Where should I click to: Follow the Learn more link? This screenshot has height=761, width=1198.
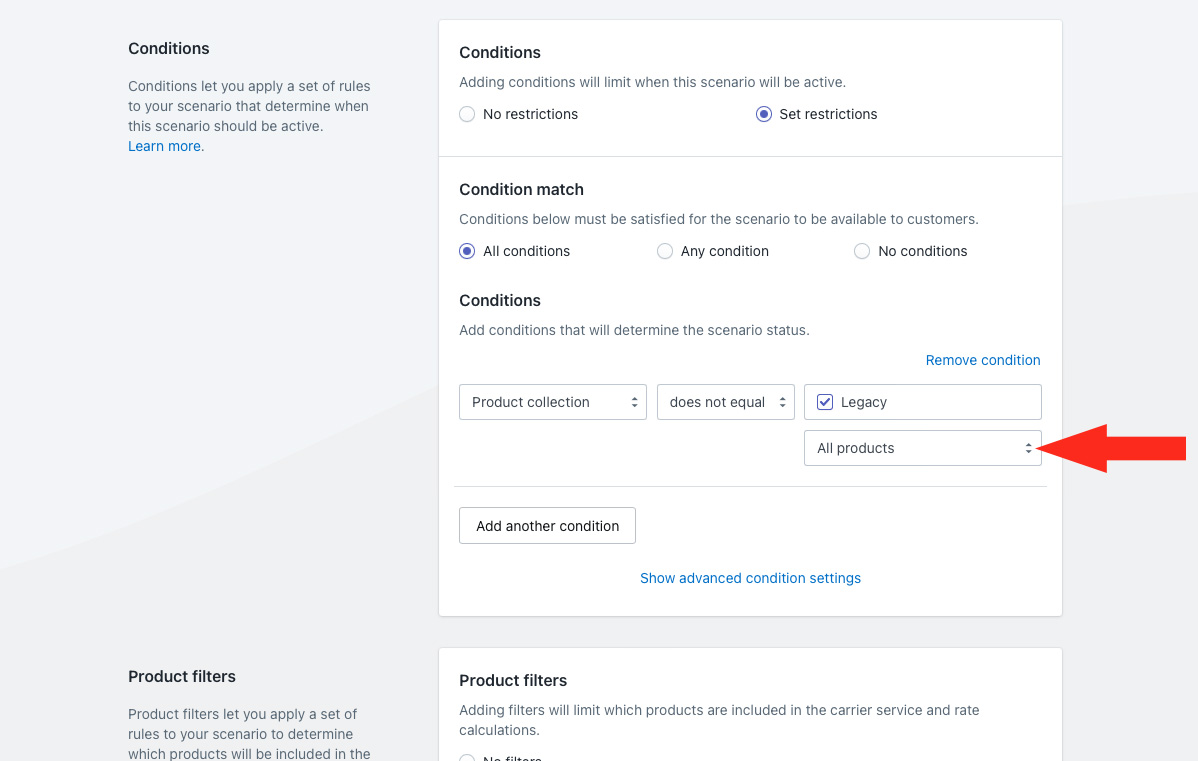click(165, 146)
